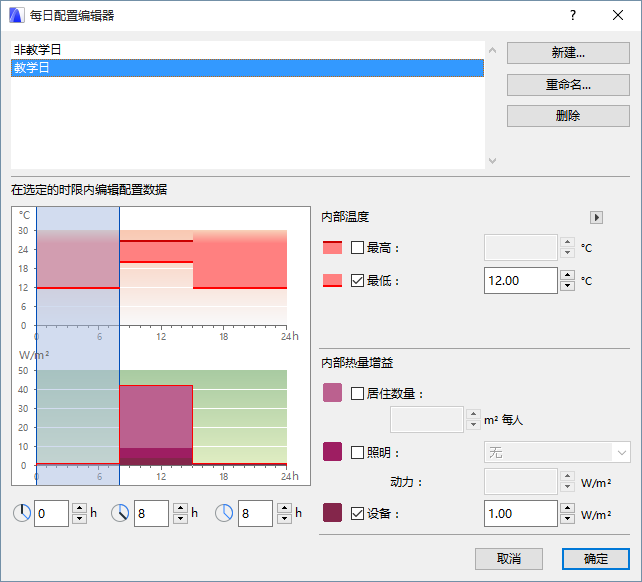Decrease 动力 value with down stepper

(567, 487)
